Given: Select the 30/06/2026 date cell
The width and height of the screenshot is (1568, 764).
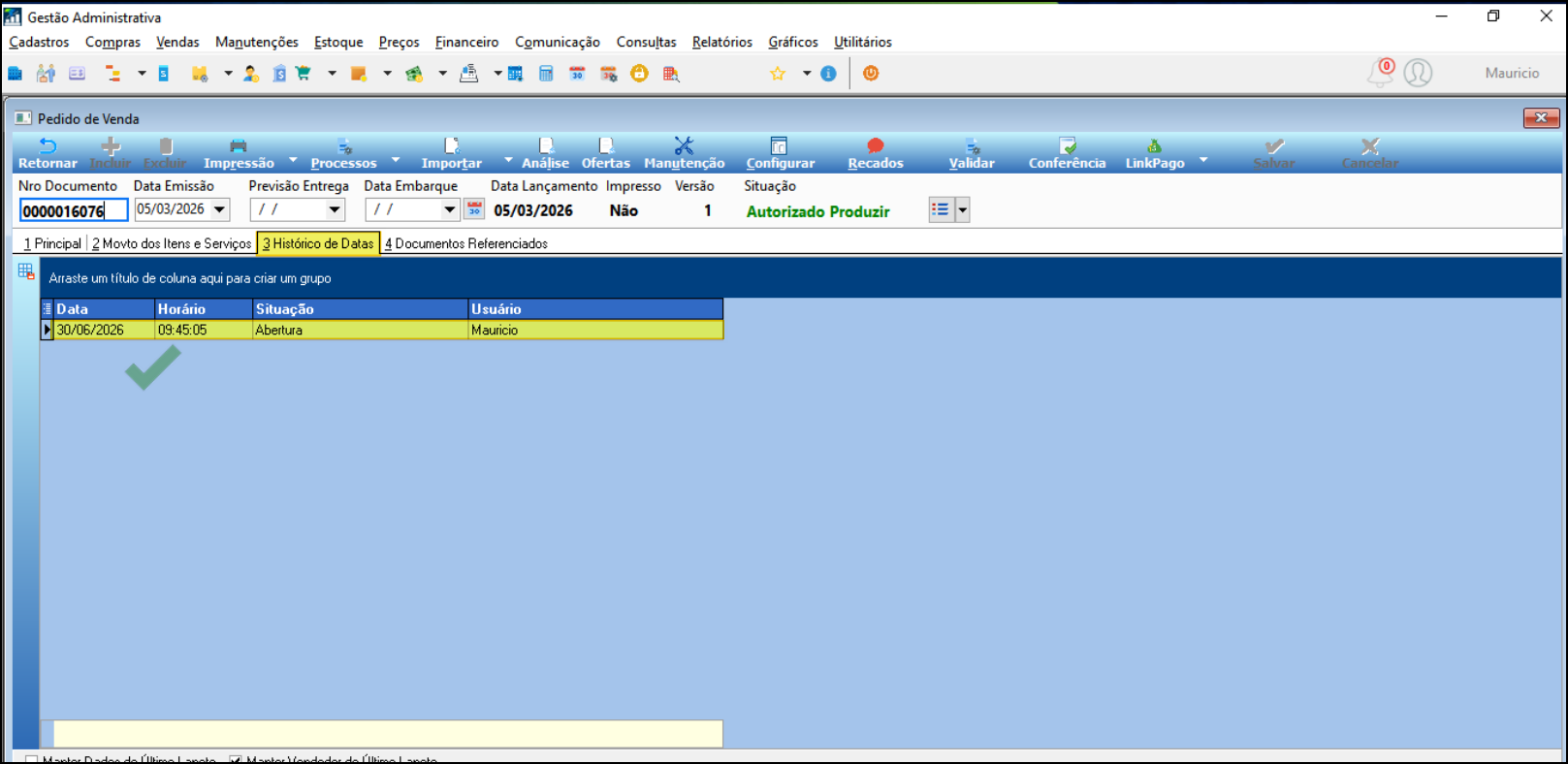Looking at the screenshot, I should (x=104, y=331).
